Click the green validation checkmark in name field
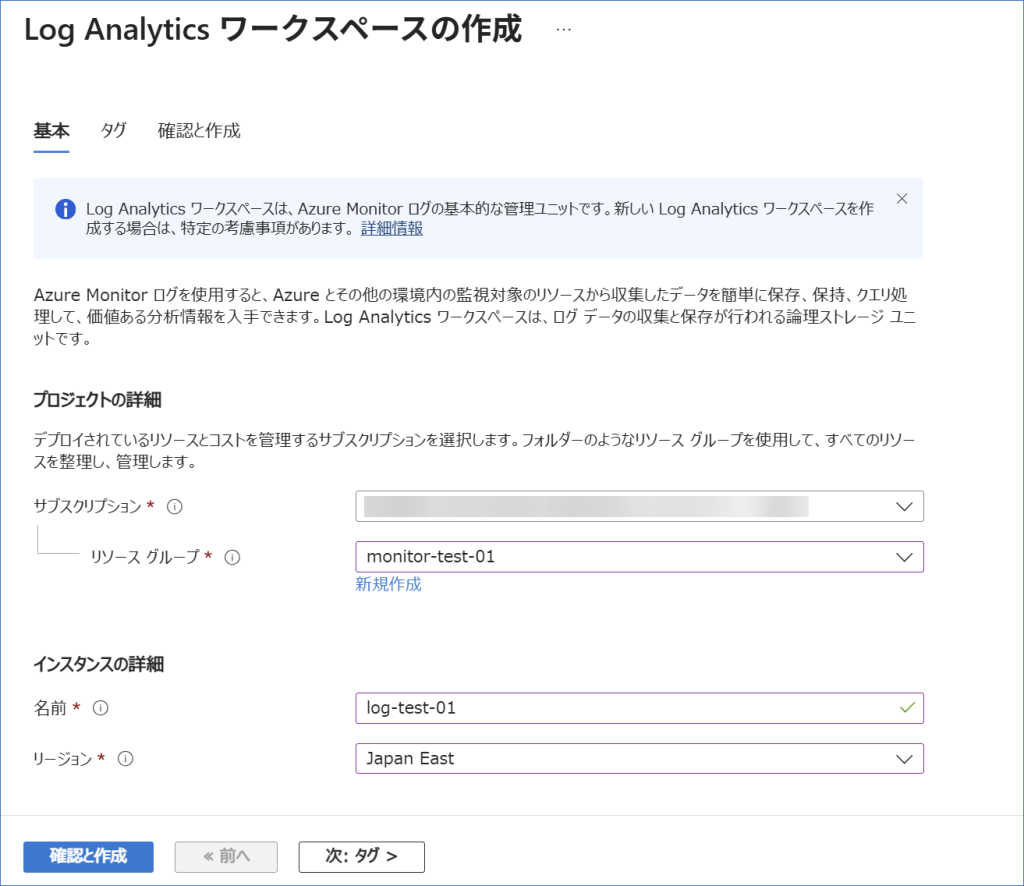The image size is (1024, 886). 907,708
